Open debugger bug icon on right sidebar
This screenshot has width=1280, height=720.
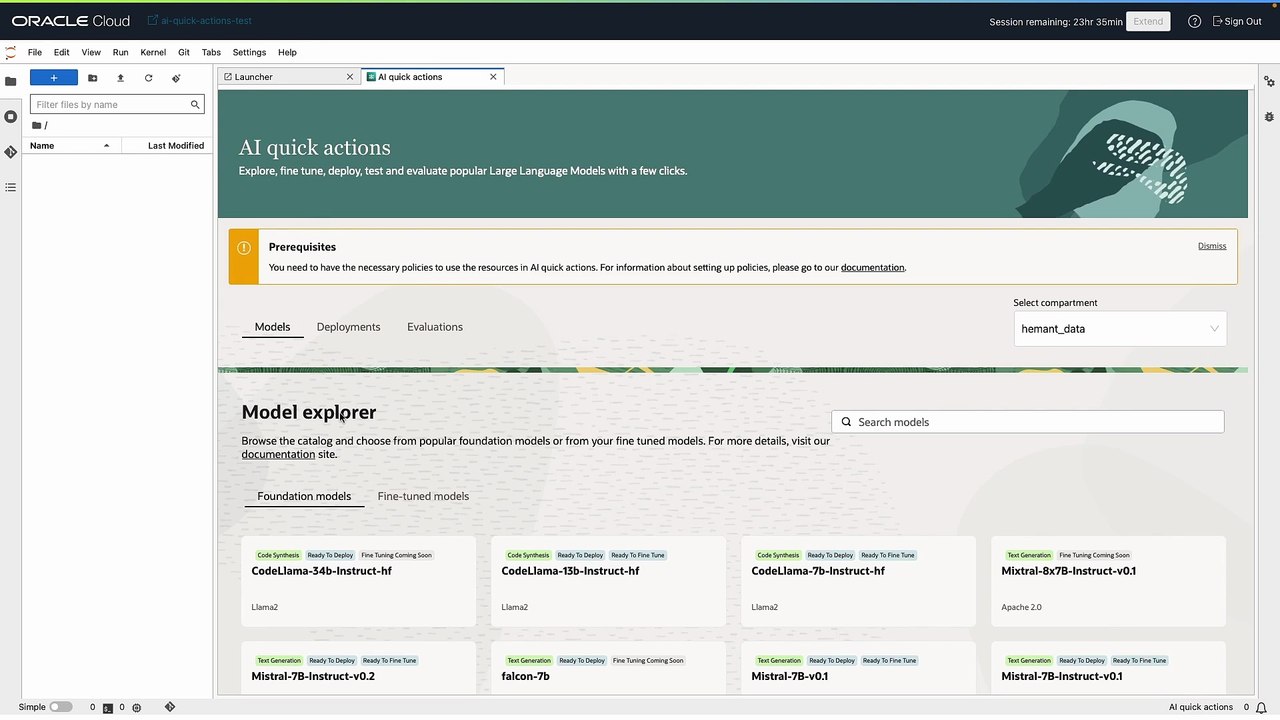pos(1269,116)
